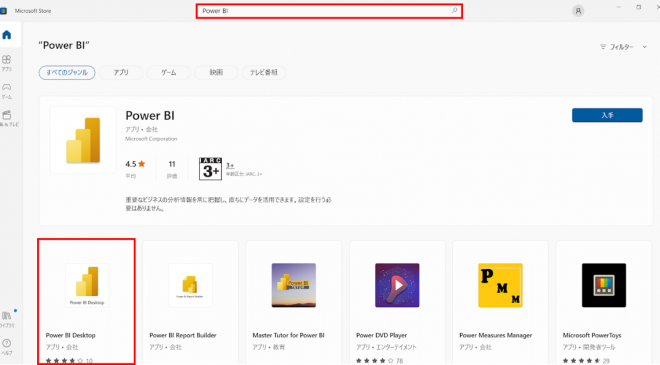Open the Power BI Desktop app tile icon
Viewport: 660px width, 365px height.
pos(87,285)
